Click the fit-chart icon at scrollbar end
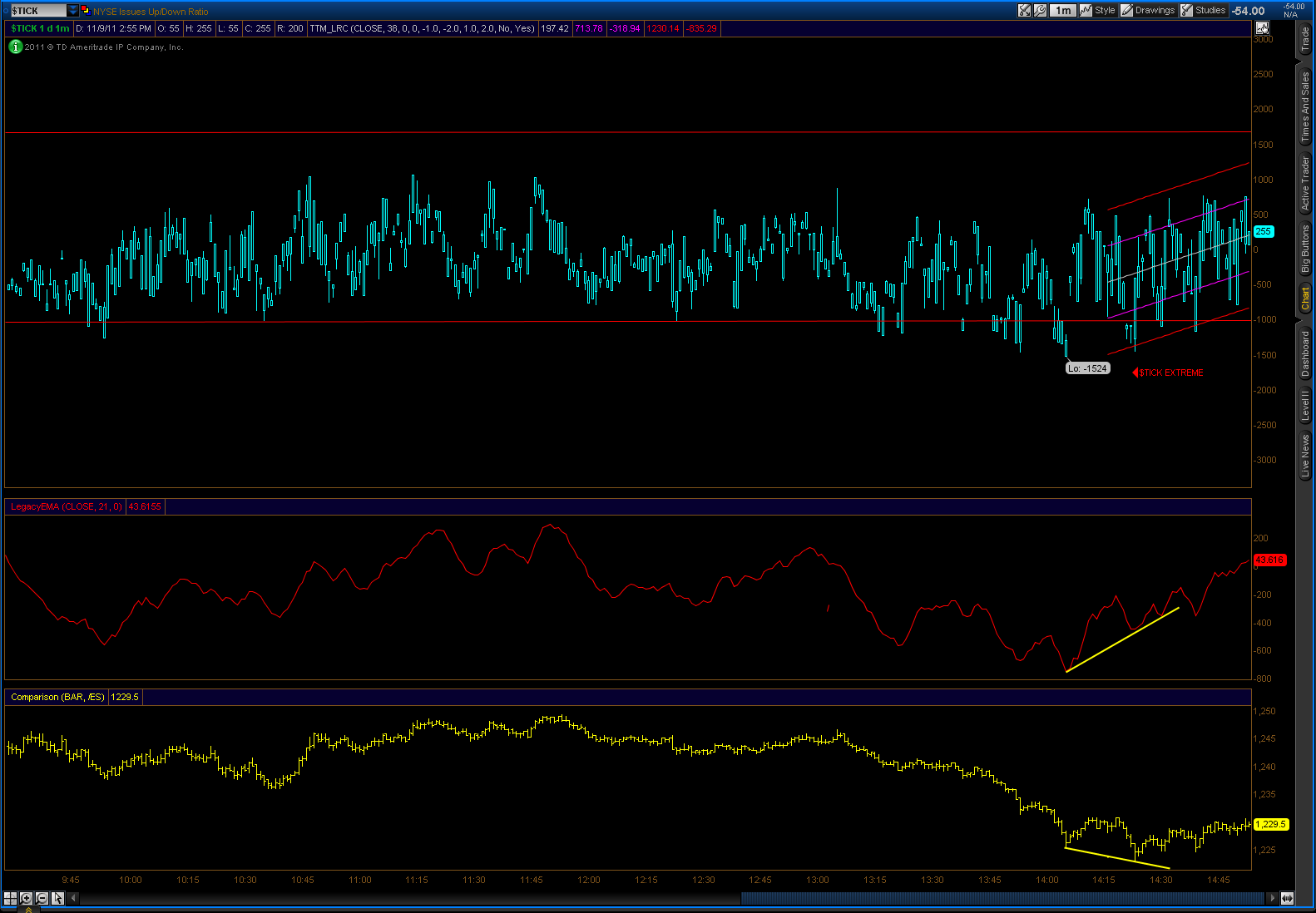 (1287, 898)
